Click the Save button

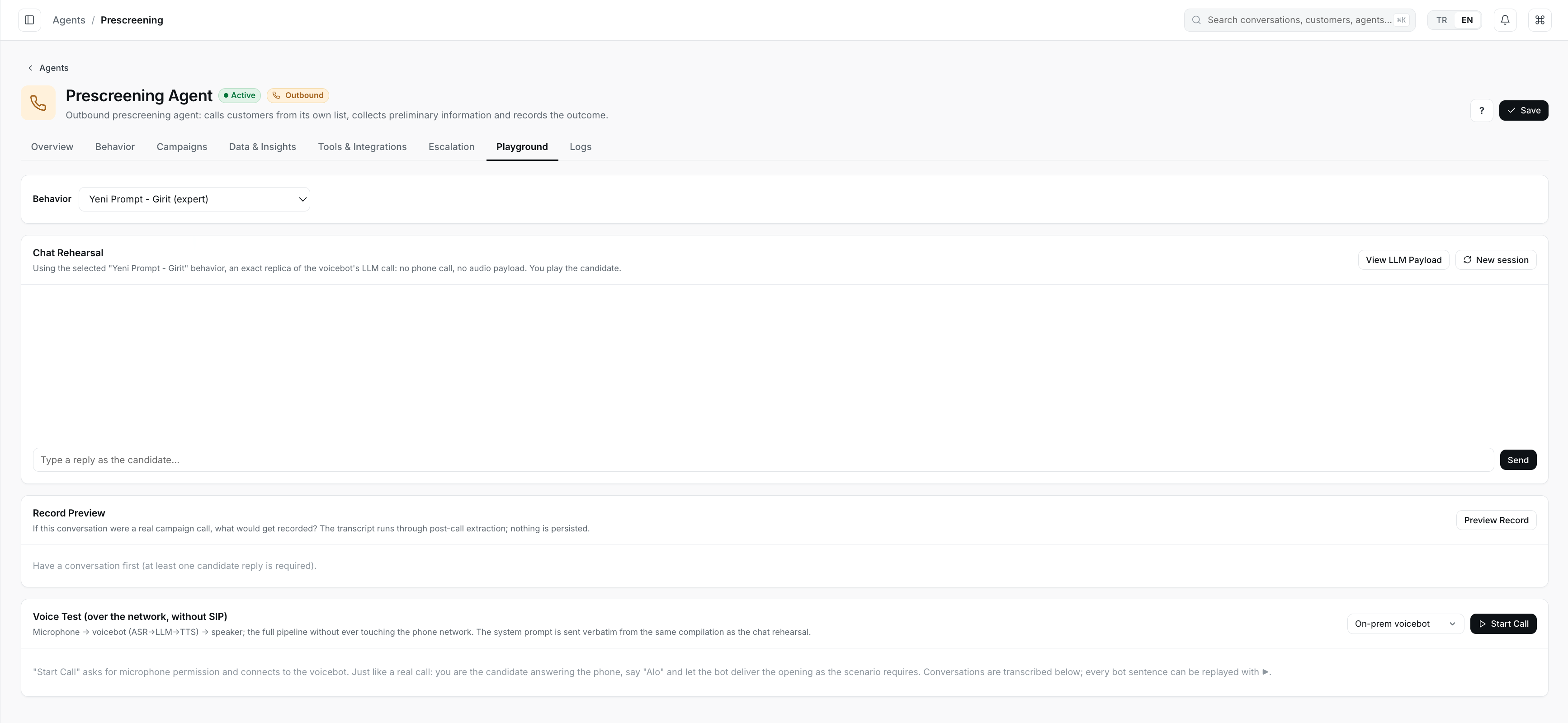1524,110
